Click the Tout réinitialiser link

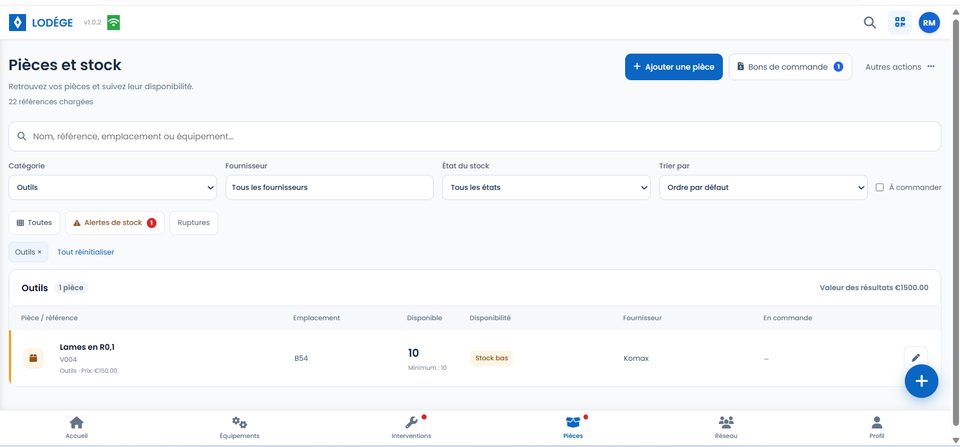tap(86, 252)
